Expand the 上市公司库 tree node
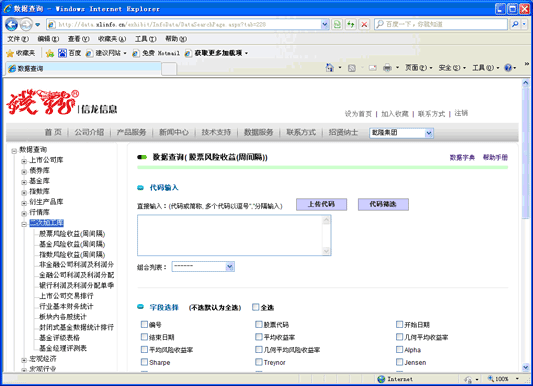Screen dimensions: 533x386 pyautogui.click(x=24, y=161)
